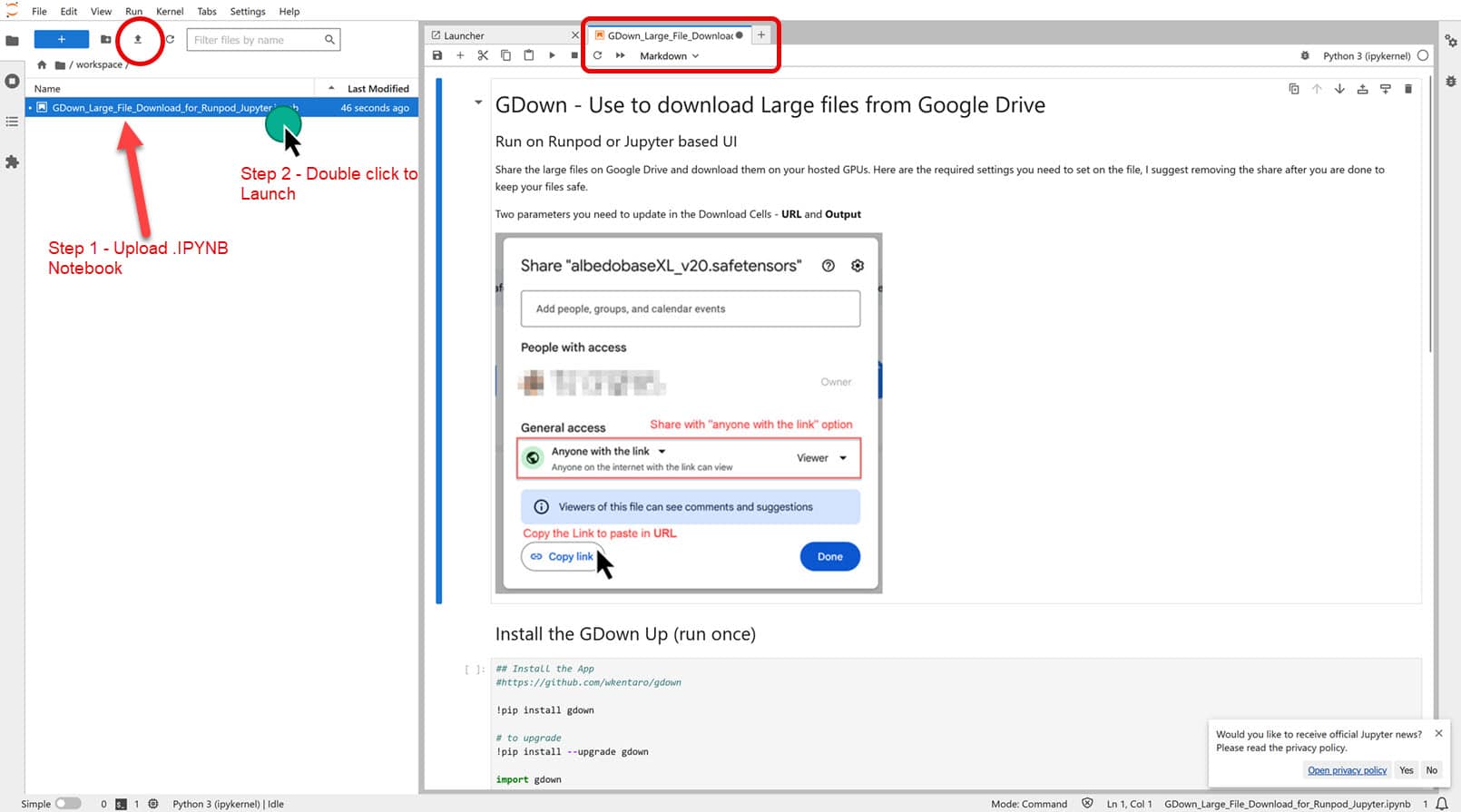The width and height of the screenshot is (1461, 812).
Task: Add a new tab with the plus button
Action: point(761,35)
